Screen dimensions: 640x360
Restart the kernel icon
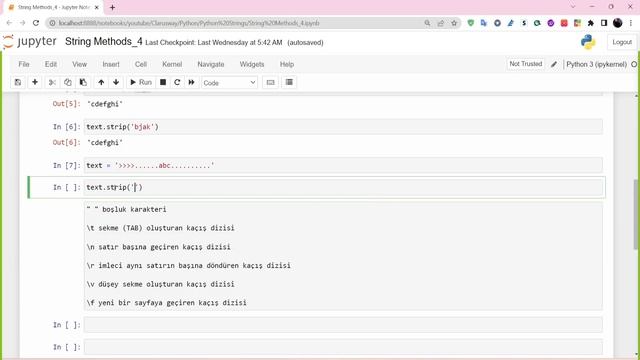coord(177,82)
